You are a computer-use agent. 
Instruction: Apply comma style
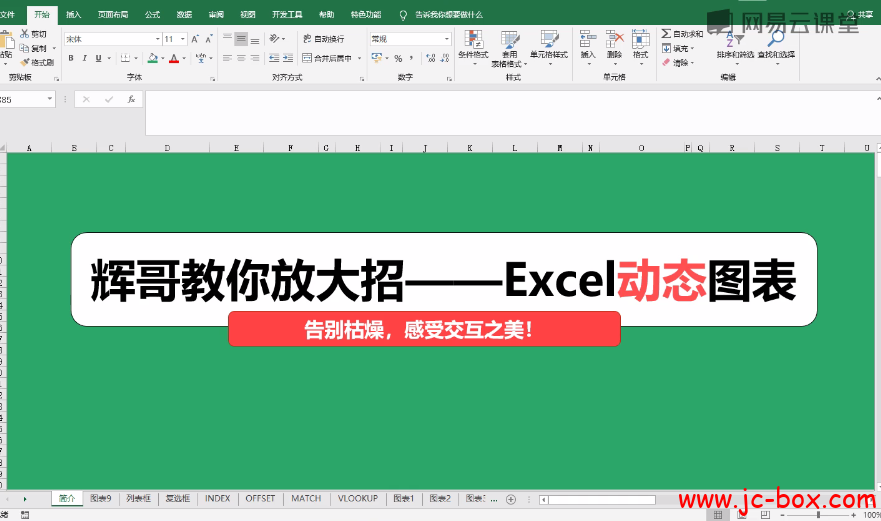tap(411, 58)
